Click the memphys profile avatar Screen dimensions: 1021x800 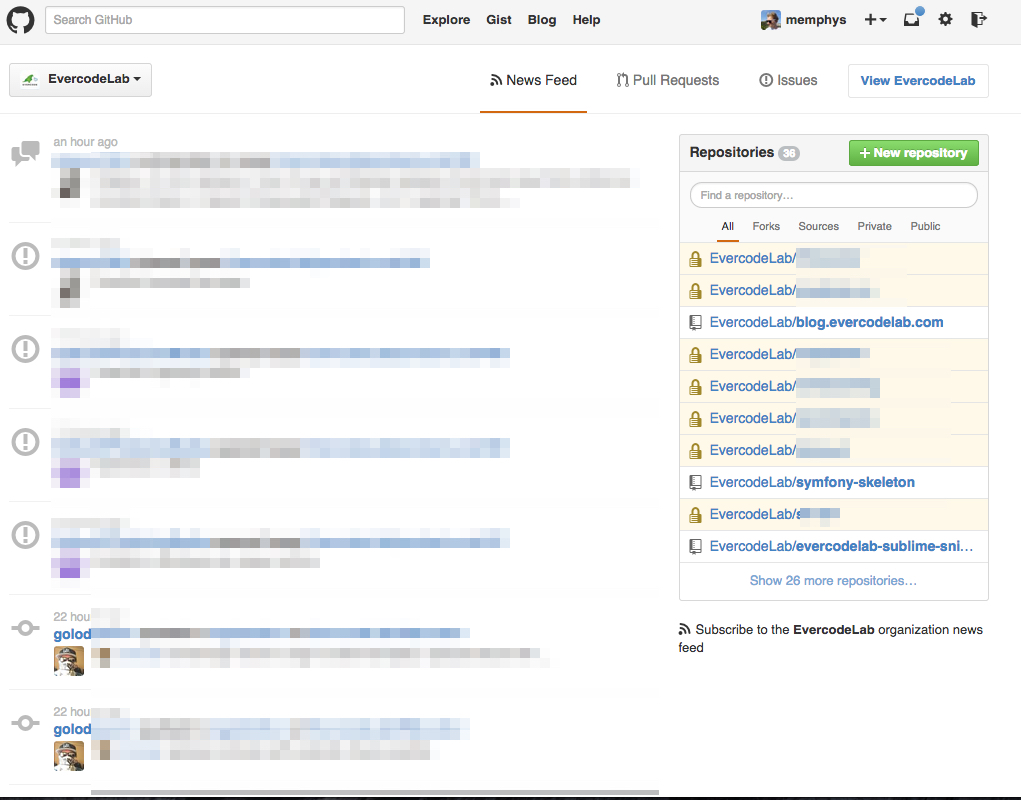pos(770,20)
